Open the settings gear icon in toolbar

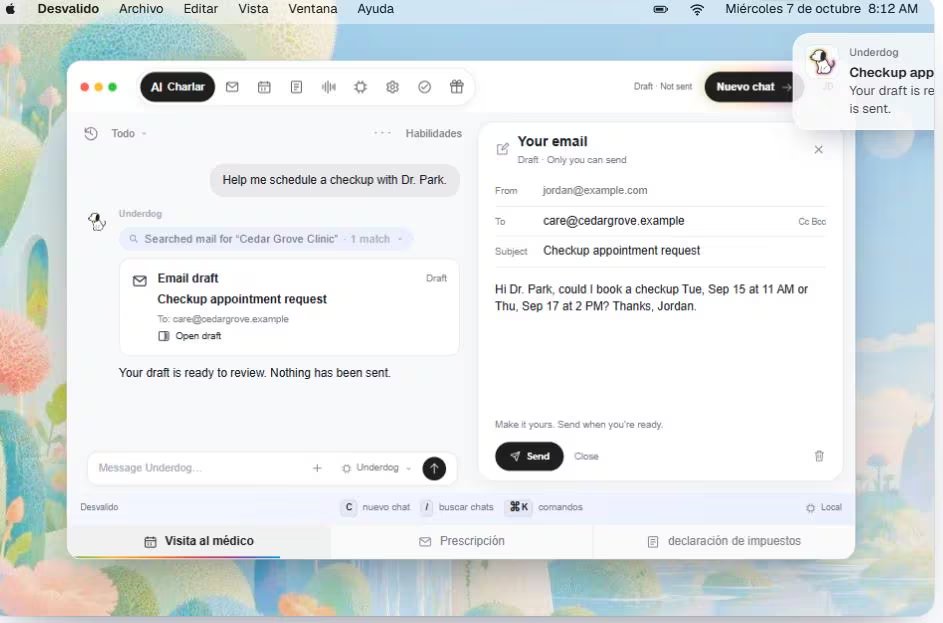coord(393,87)
